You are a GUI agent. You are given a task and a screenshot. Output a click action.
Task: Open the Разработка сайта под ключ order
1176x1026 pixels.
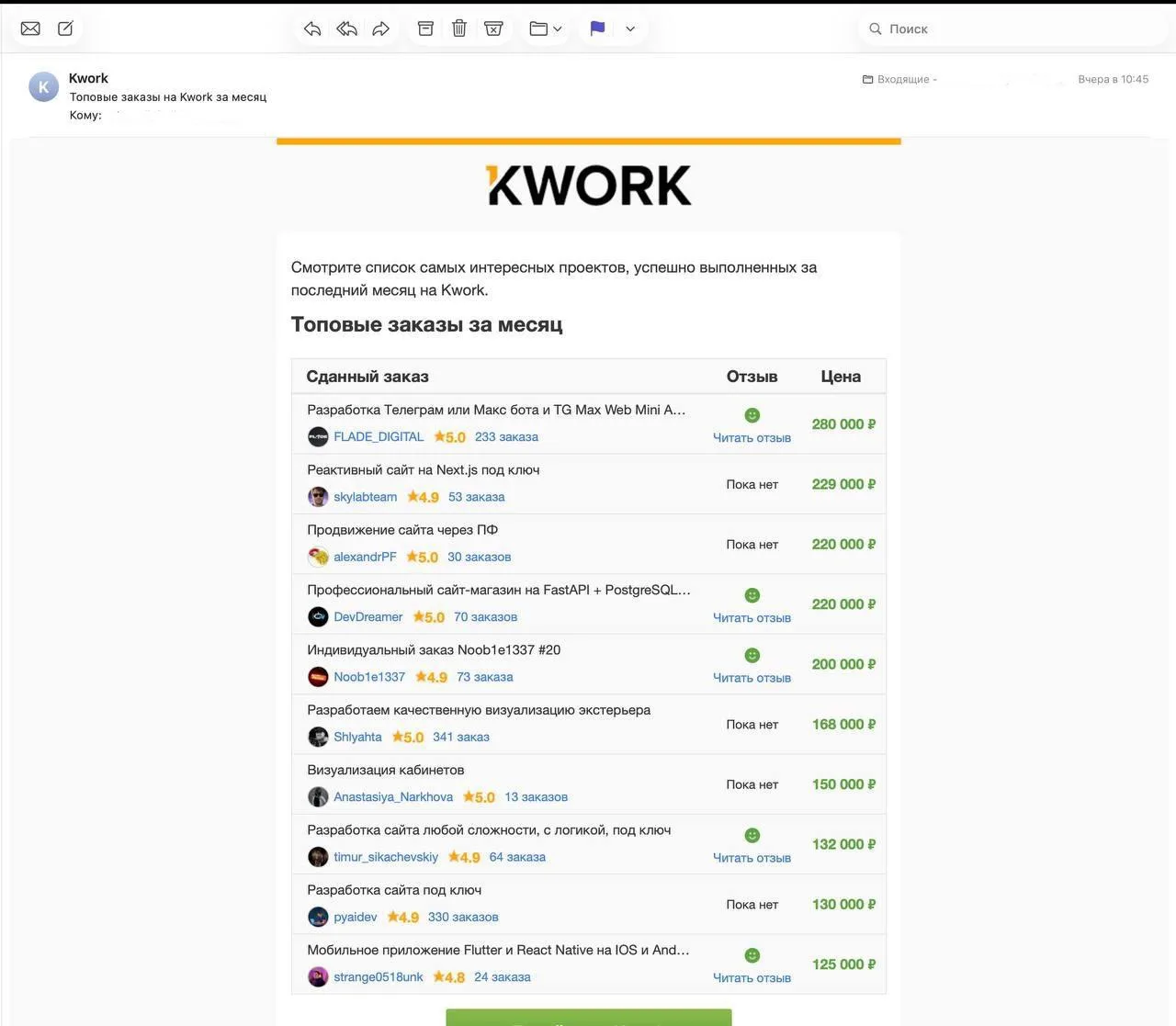(394, 890)
